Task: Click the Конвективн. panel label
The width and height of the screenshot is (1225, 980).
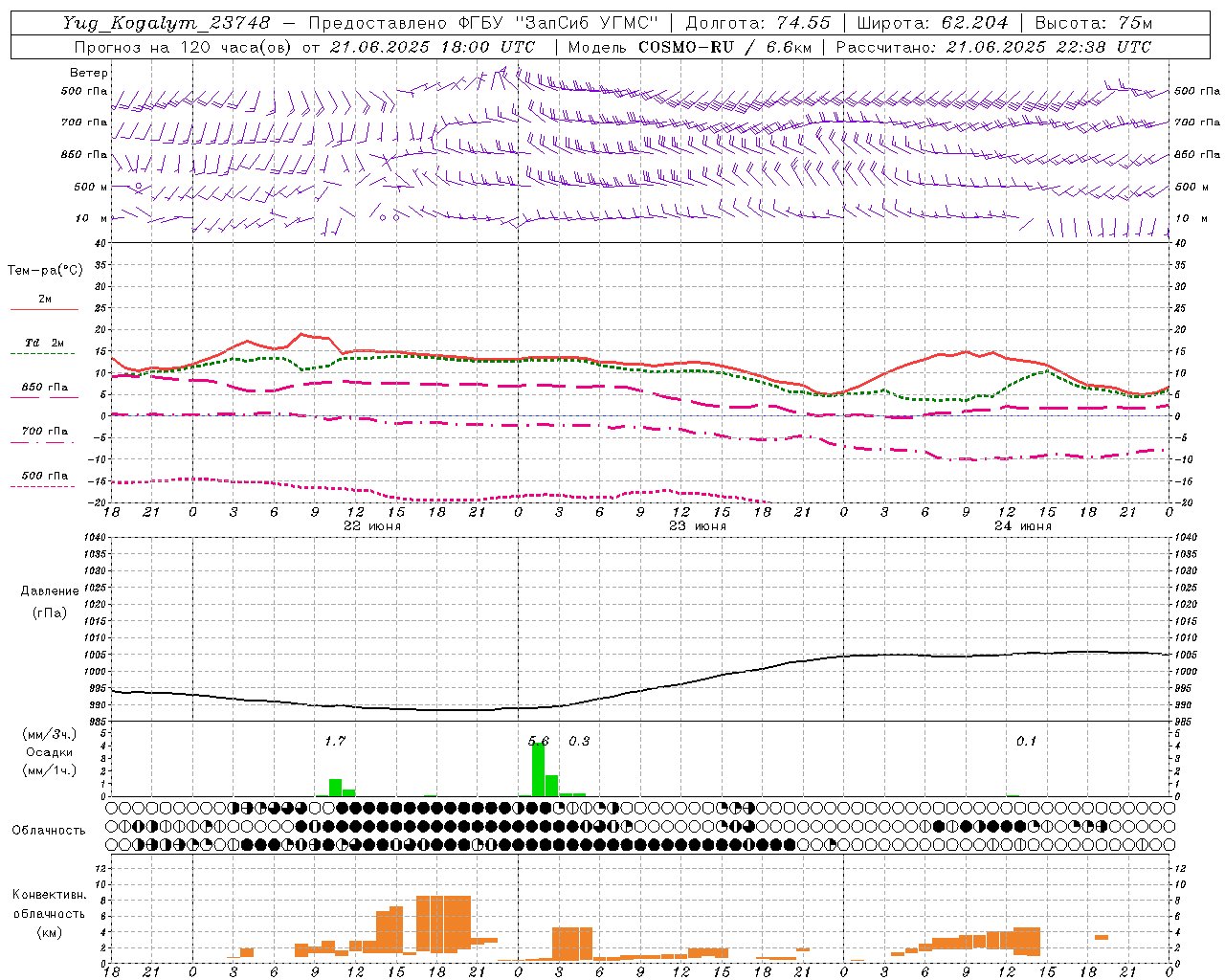Action: pyautogui.click(x=49, y=895)
